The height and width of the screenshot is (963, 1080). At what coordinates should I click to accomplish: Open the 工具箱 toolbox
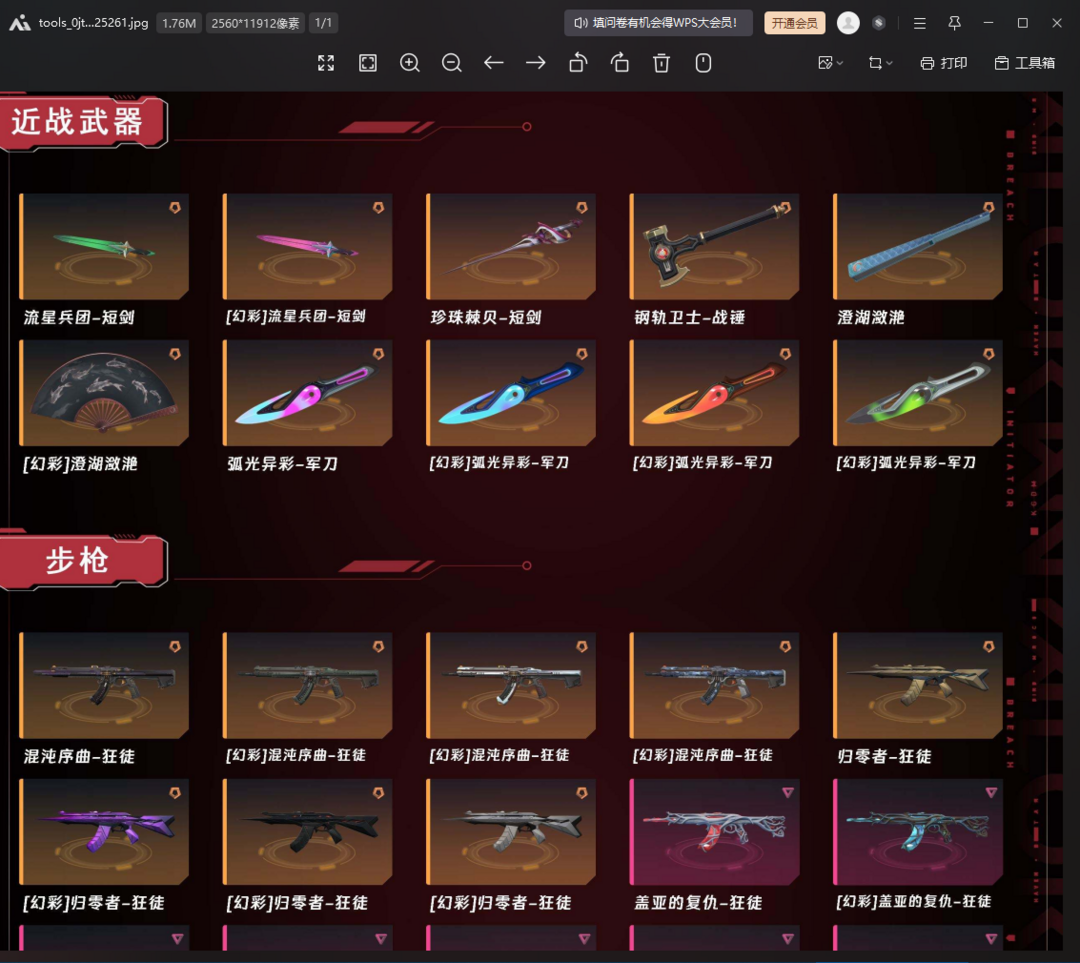(1025, 63)
